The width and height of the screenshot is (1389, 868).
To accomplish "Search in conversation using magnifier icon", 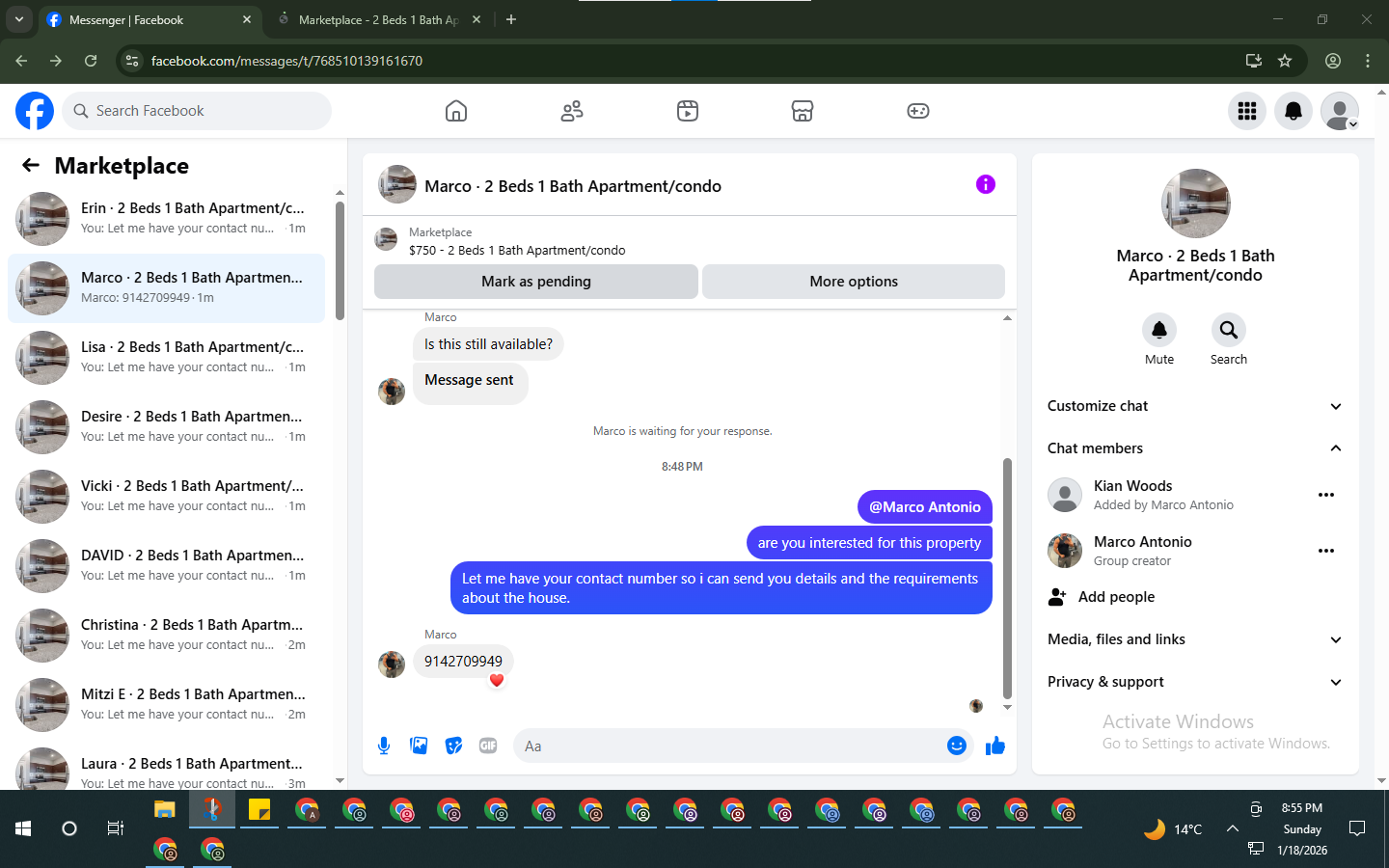I will pyautogui.click(x=1229, y=330).
